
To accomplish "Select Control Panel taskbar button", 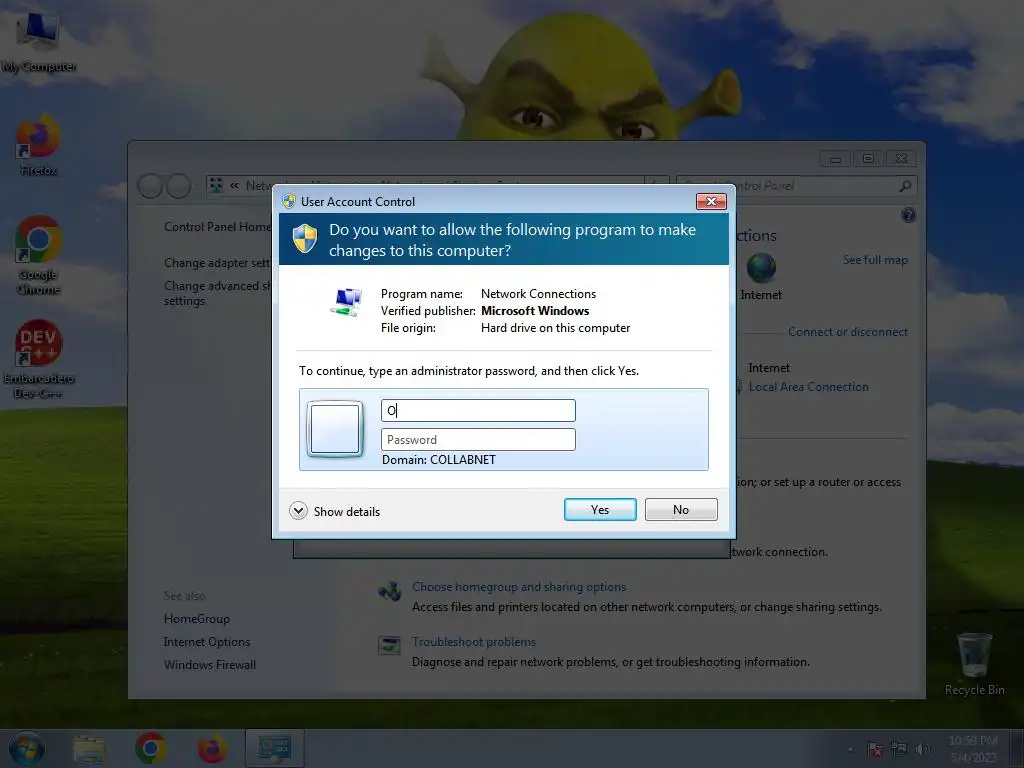I will pyautogui.click(x=274, y=748).
